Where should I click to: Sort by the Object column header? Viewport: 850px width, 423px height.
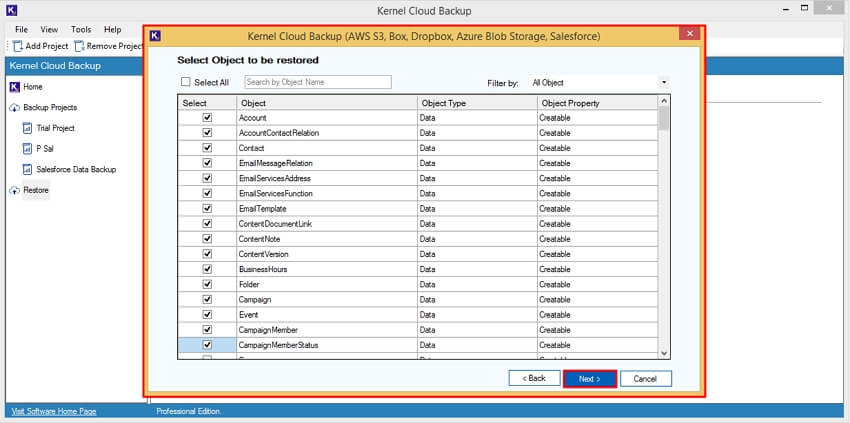pos(327,103)
